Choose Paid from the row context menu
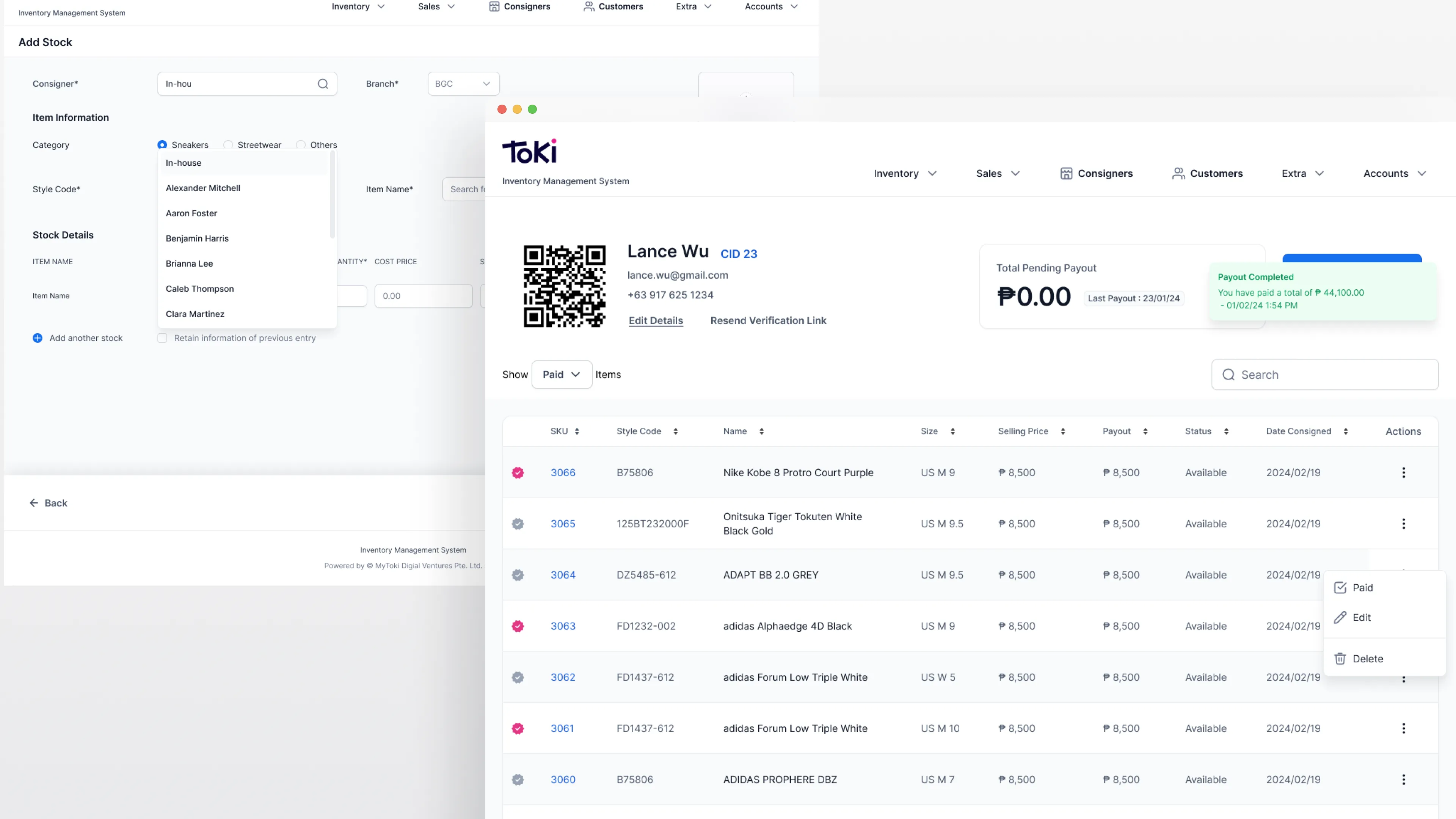Screen dimensions: 1456x819 coord(1362,588)
